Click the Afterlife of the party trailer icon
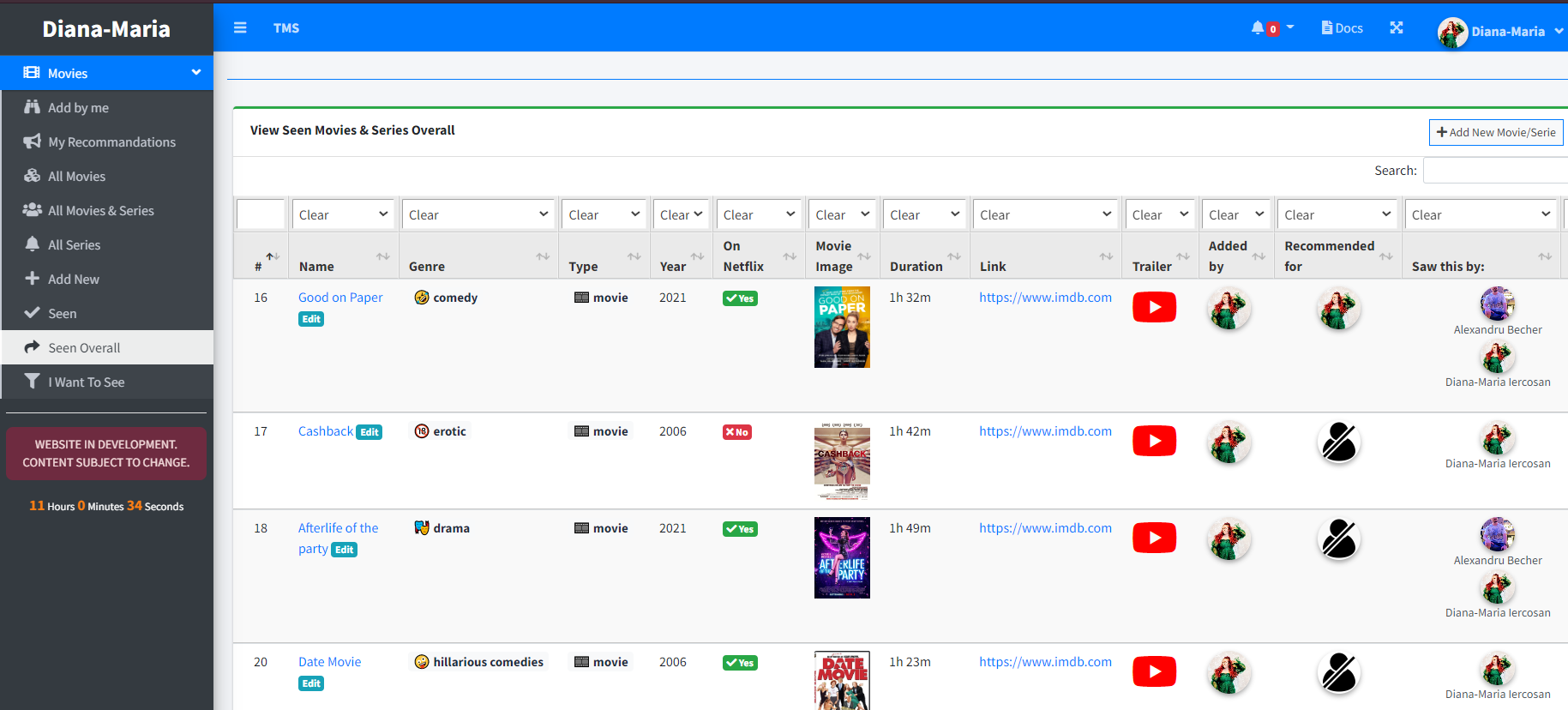Screen dimensions: 1568x710 1154,538
